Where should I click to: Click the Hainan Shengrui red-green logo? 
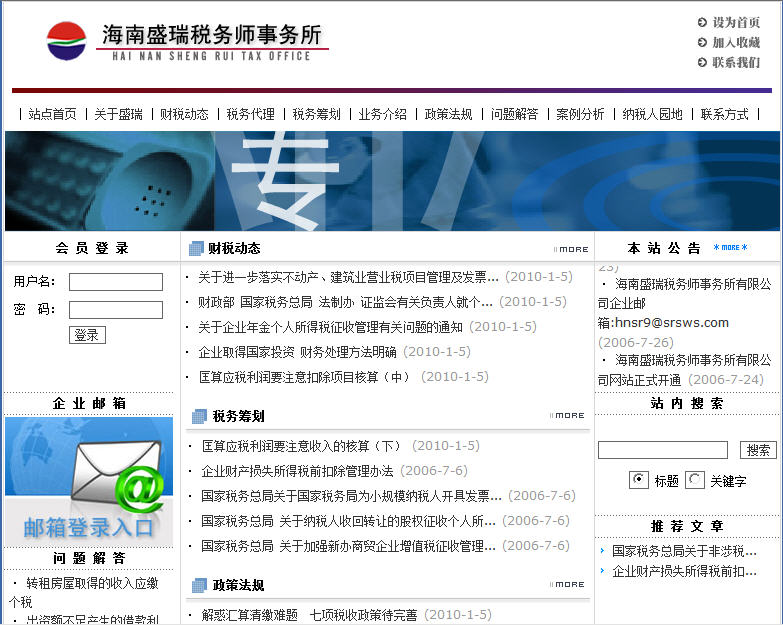[66, 41]
